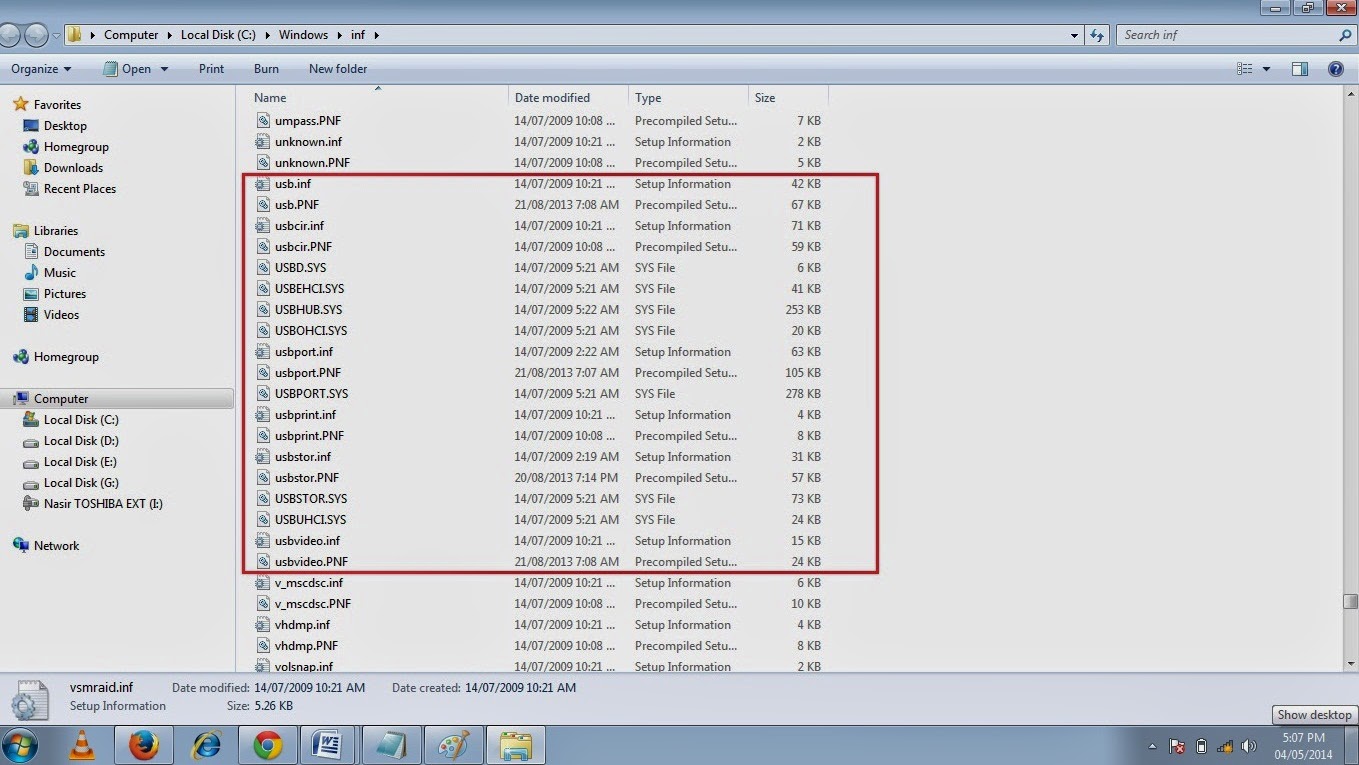The height and width of the screenshot is (765, 1359).
Task: Open Local Disk (E:) in navigation pane
Action: (x=80, y=462)
